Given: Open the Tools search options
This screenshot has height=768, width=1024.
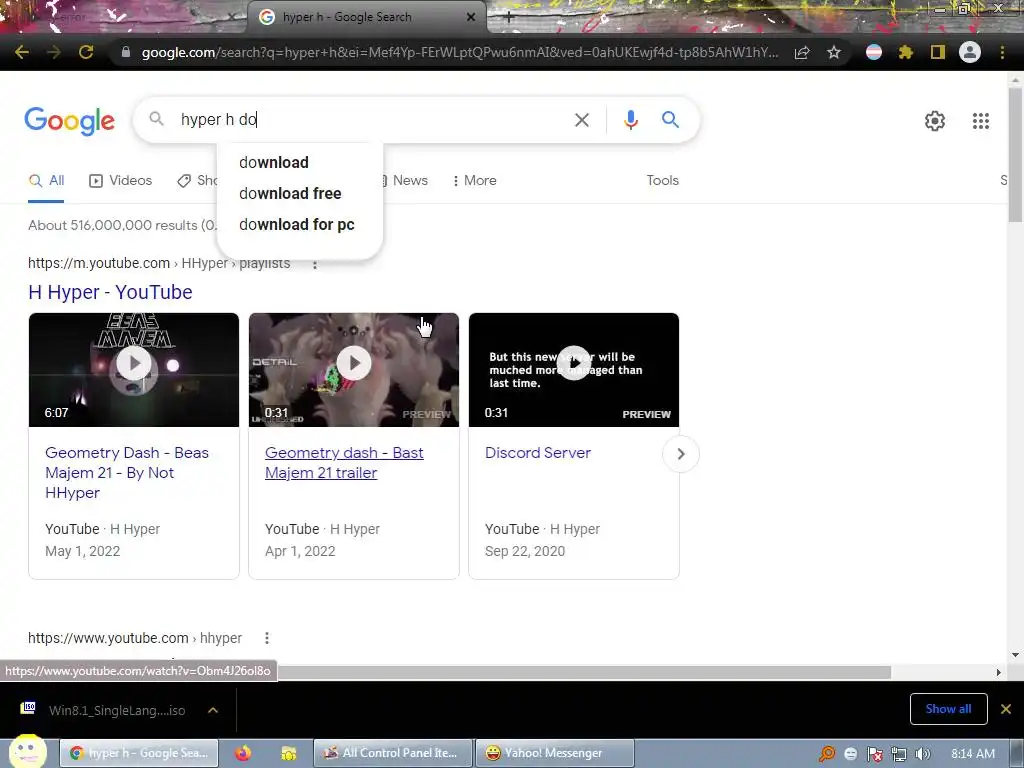Looking at the screenshot, I should pos(662,180).
